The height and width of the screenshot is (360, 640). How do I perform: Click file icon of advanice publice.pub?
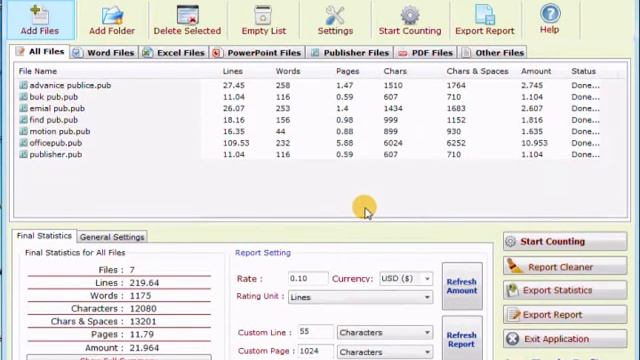[x=23, y=85]
